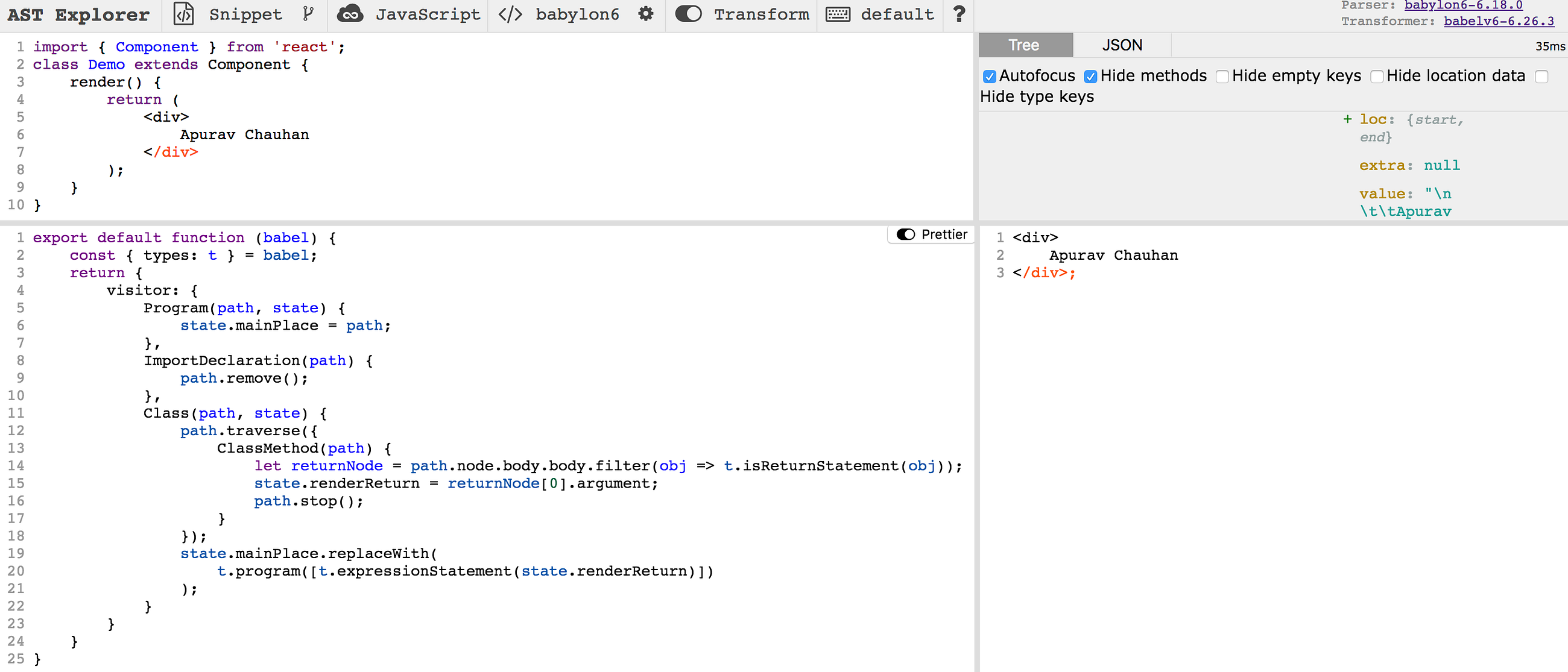Click the loc key in tree
The image size is (1568, 672).
(1373, 120)
